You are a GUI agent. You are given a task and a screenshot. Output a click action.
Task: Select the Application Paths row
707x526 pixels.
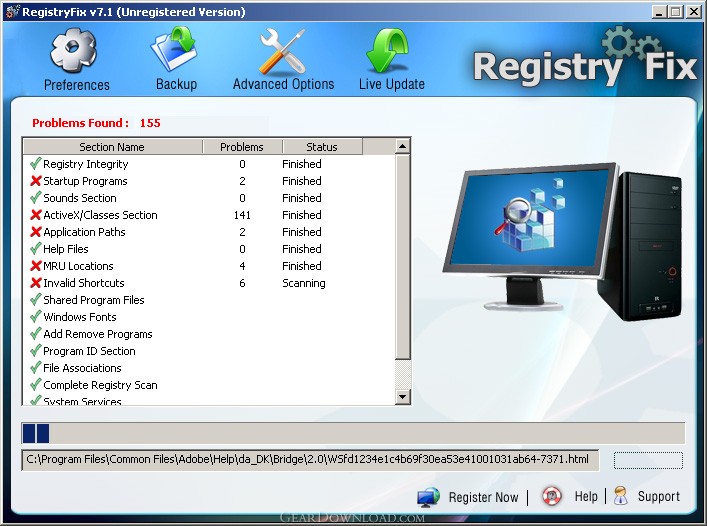209,232
